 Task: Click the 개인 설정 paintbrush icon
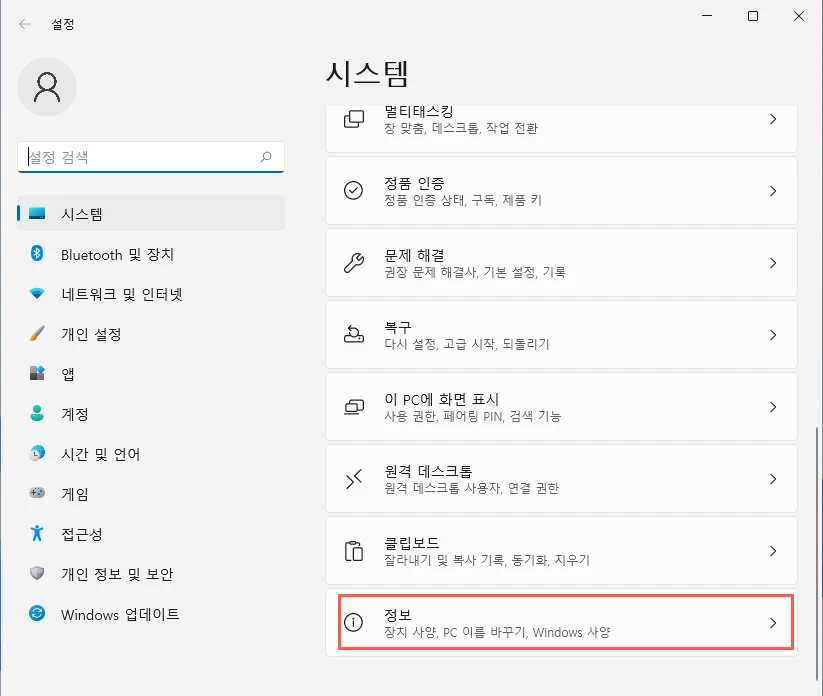37,333
